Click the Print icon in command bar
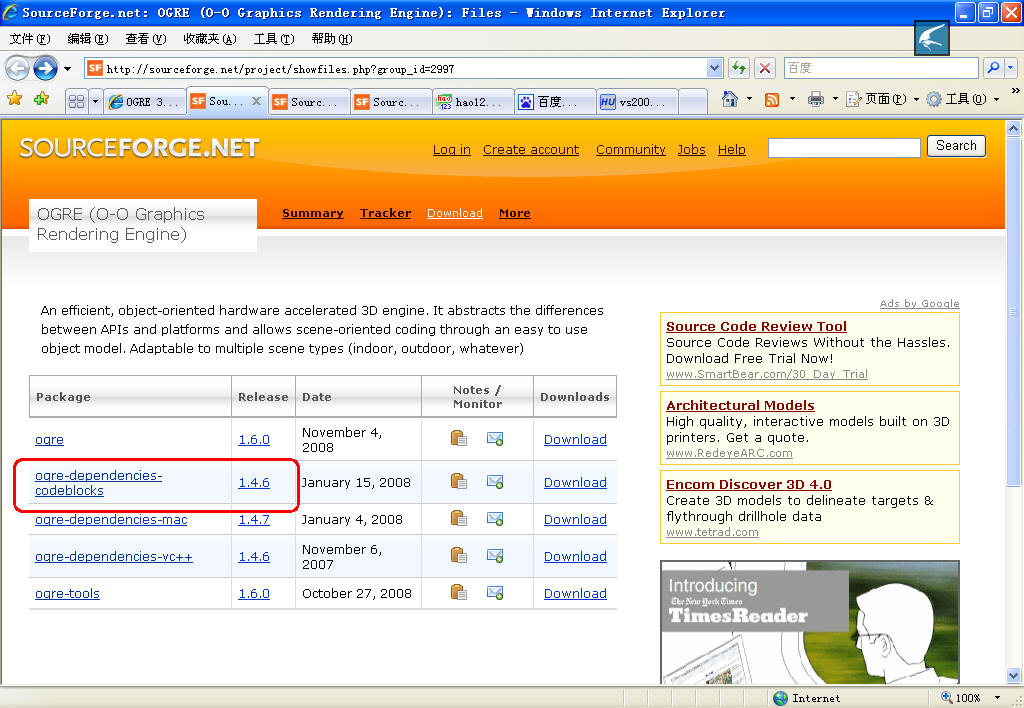Image resolution: width=1024 pixels, height=708 pixels. pyautogui.click(x=816, y=99)
